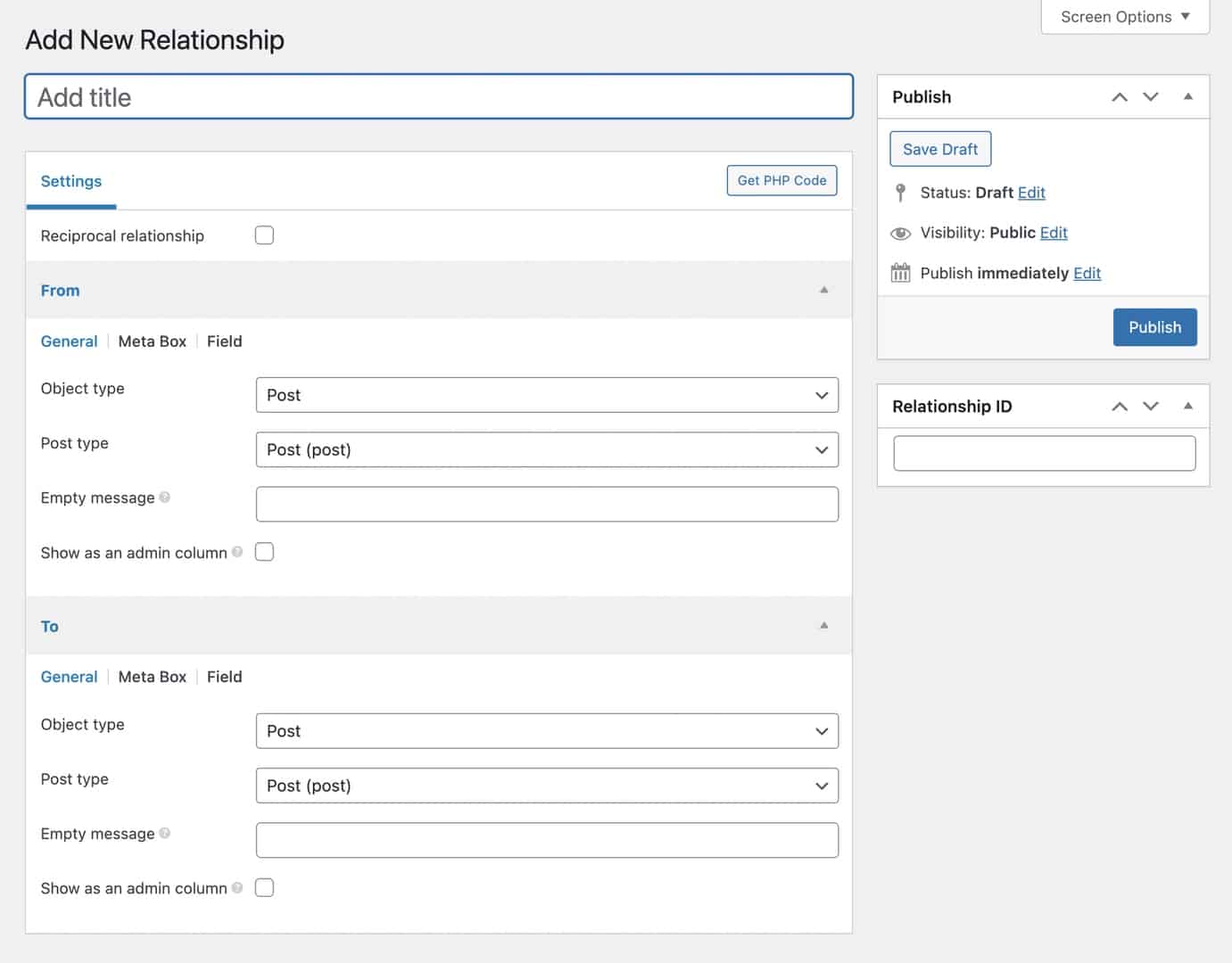The height and width of the screenshot is (963, 1232).
Task: Click help icon beside To admin column
Action: (x=237, y=888)
